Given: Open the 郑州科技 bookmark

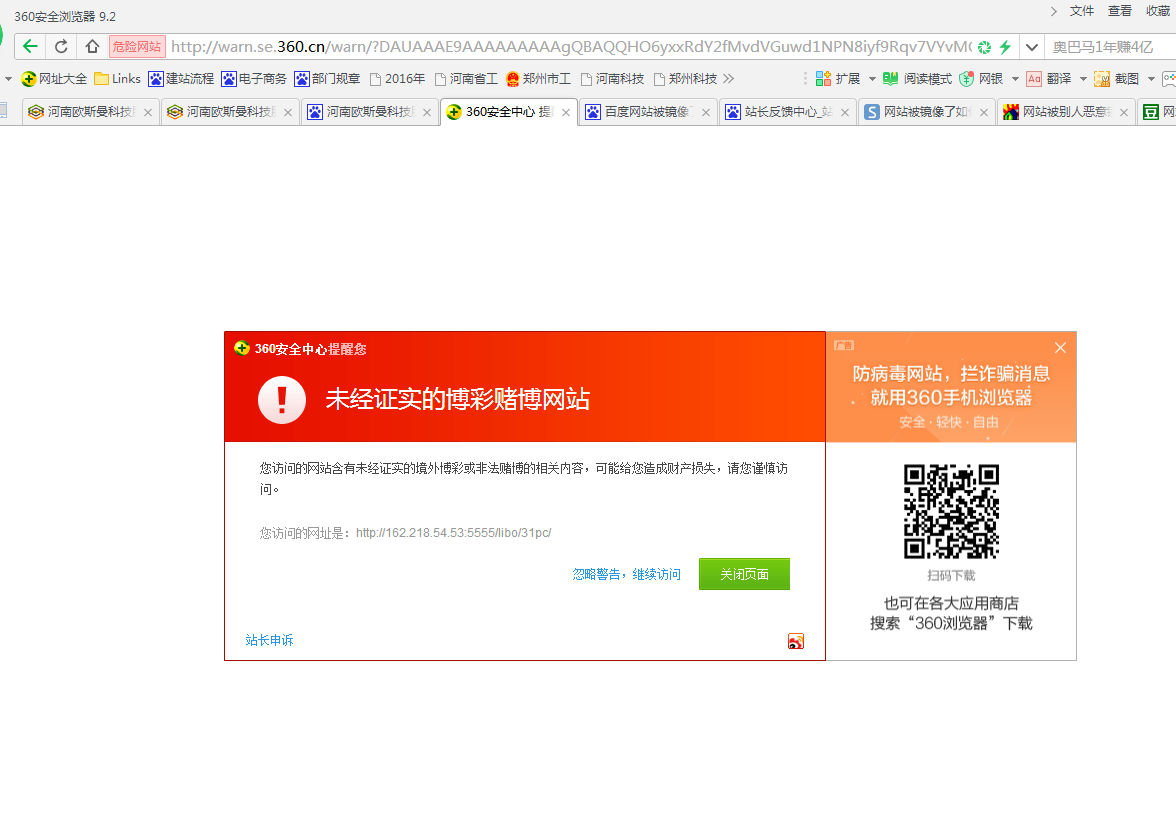Looking at the screenshot, I should point(686,79).
